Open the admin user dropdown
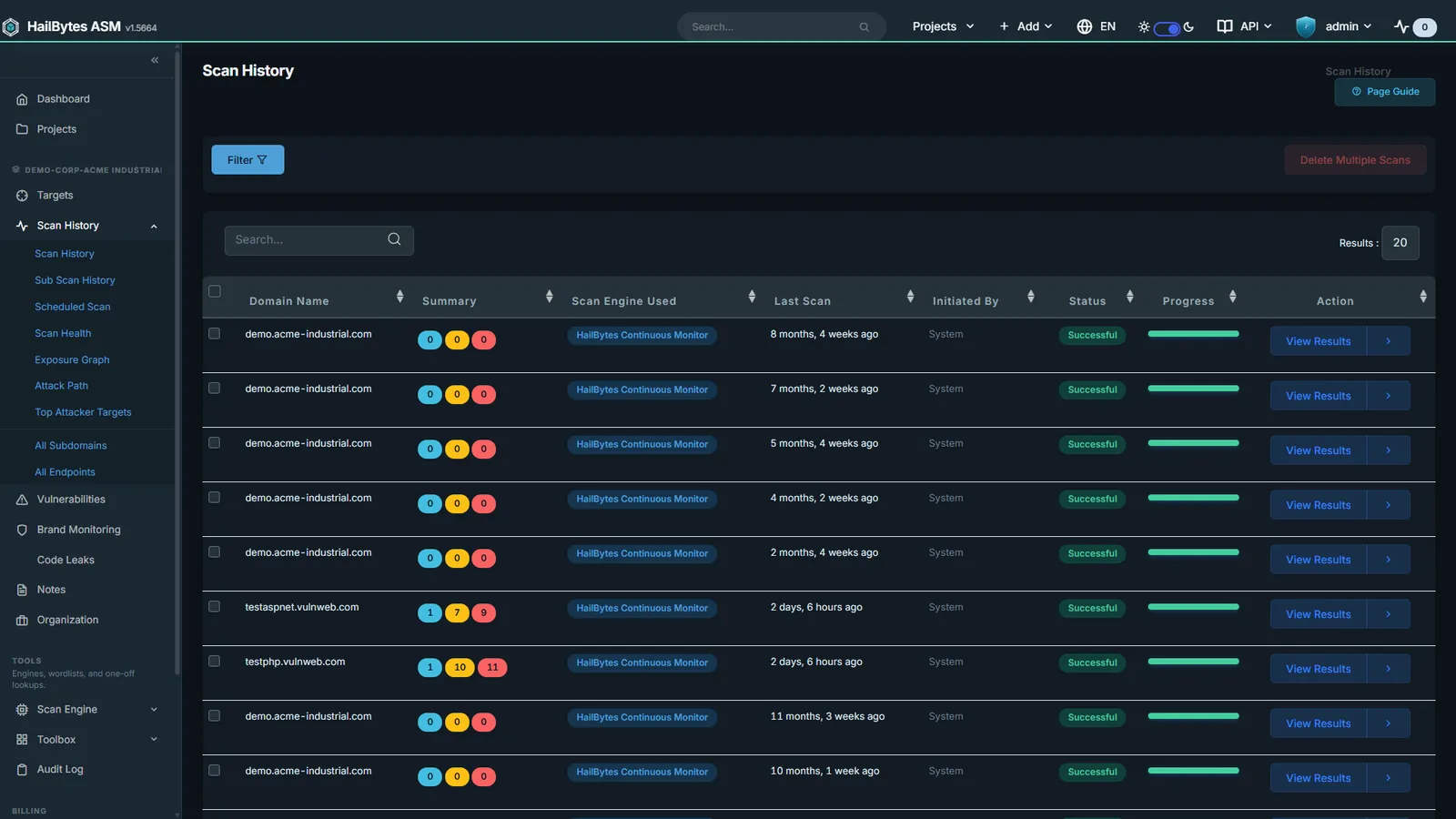This screenshot has height=819, width=1456. point(1348,26)
